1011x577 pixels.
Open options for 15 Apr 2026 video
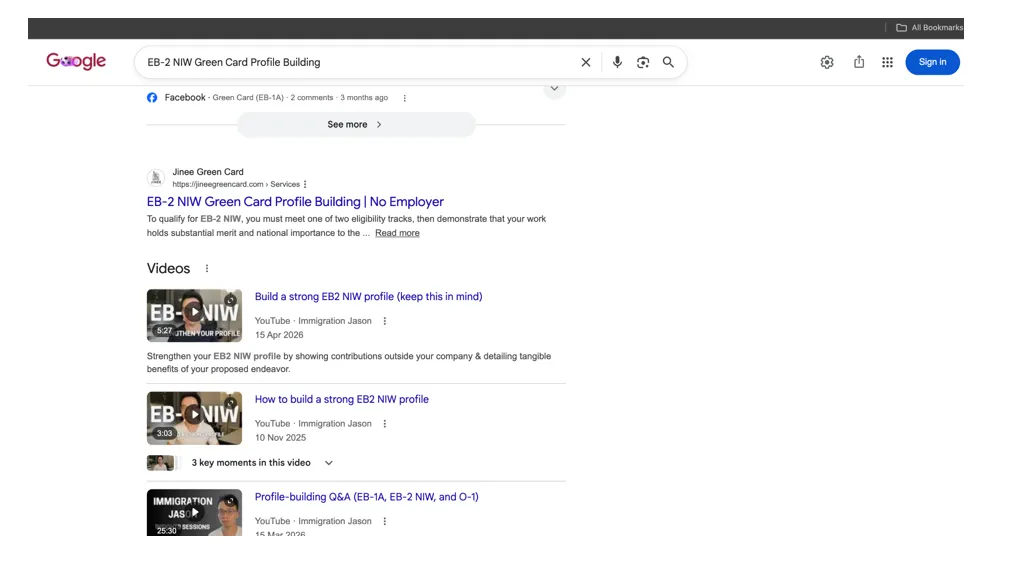click(384, 321)
